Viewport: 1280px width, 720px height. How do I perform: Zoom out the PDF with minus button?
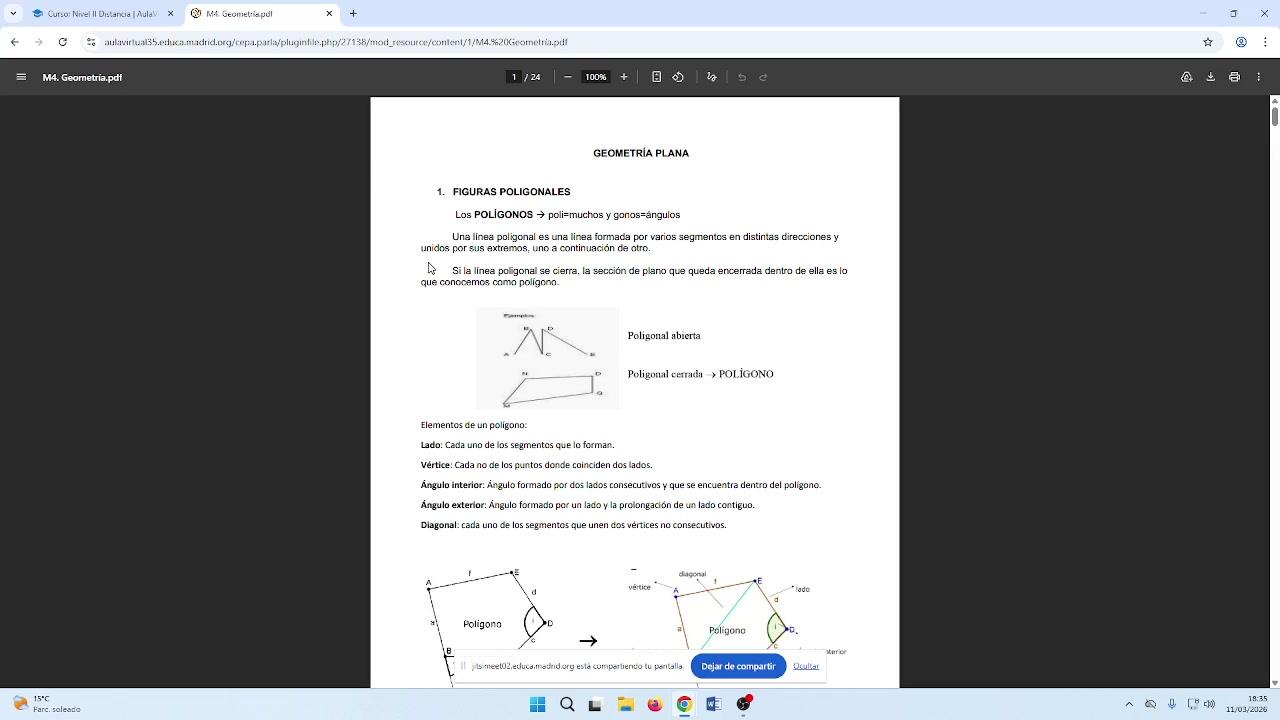tap(568, 77)
